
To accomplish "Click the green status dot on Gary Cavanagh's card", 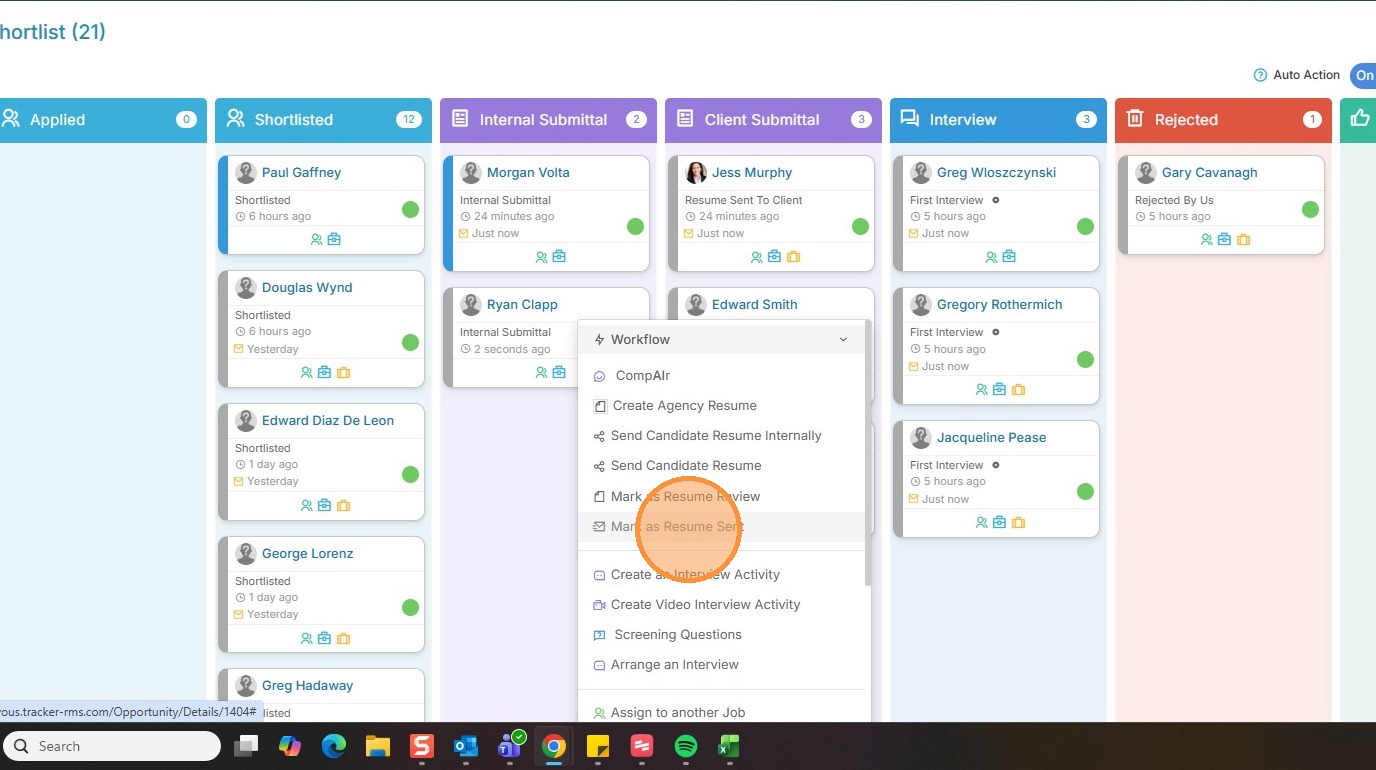I will pyautogui.click(x=1310, y=210).
